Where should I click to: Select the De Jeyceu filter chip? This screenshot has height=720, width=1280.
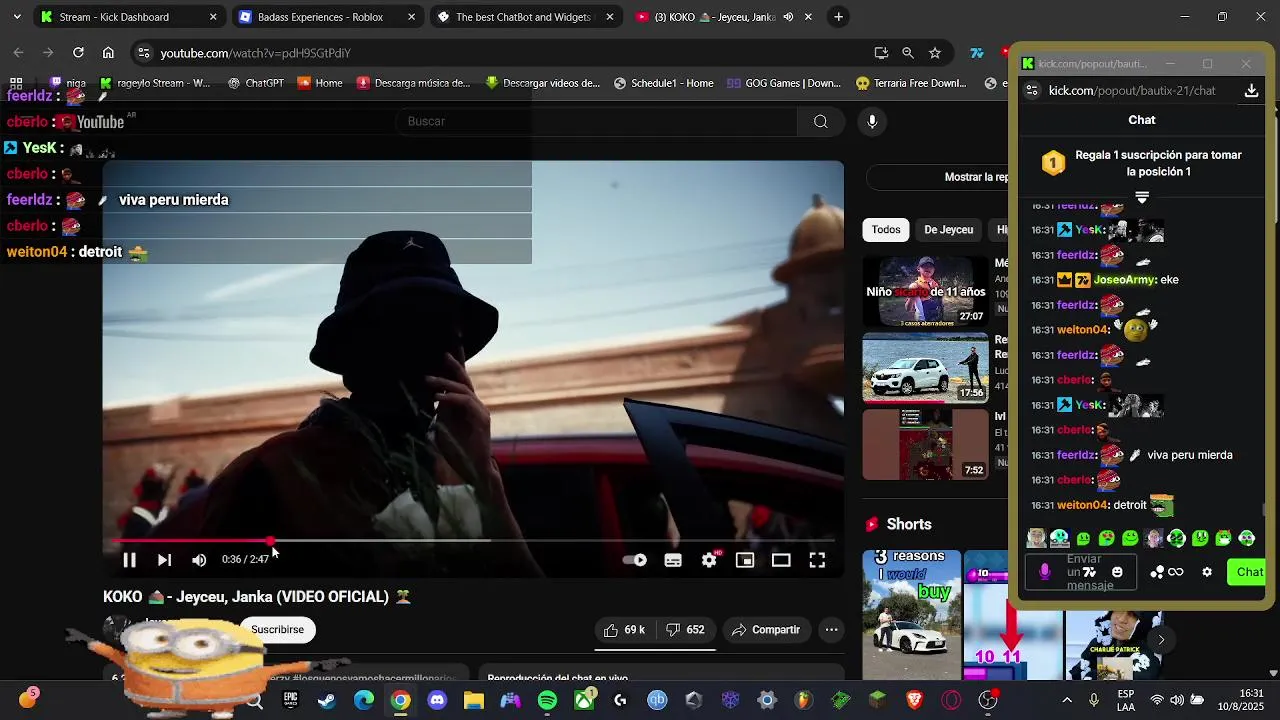[x=948, y=230]
